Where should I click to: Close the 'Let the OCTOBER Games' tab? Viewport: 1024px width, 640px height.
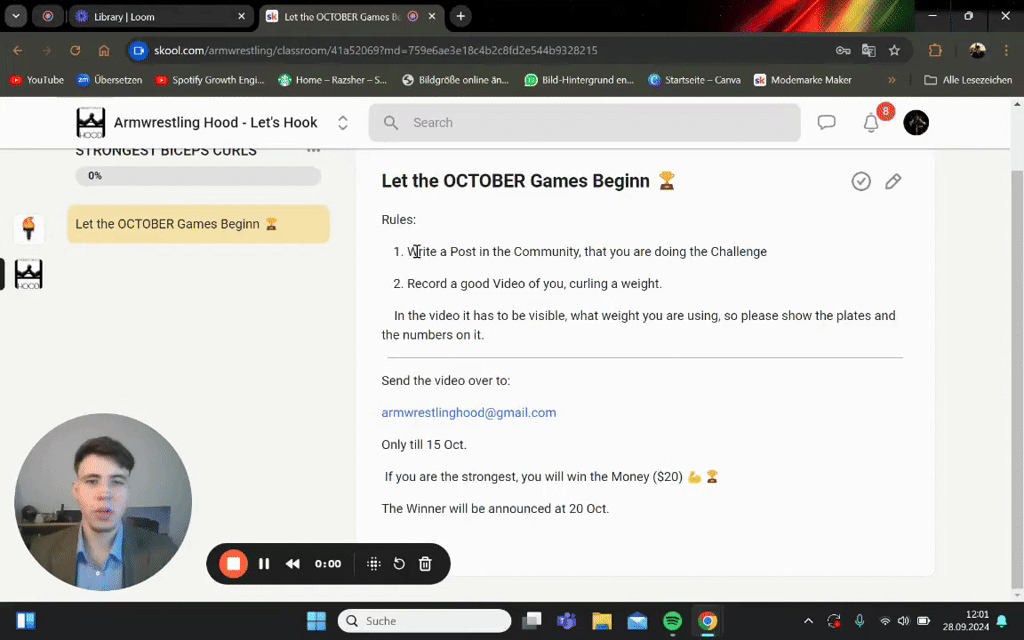[432, 16]
